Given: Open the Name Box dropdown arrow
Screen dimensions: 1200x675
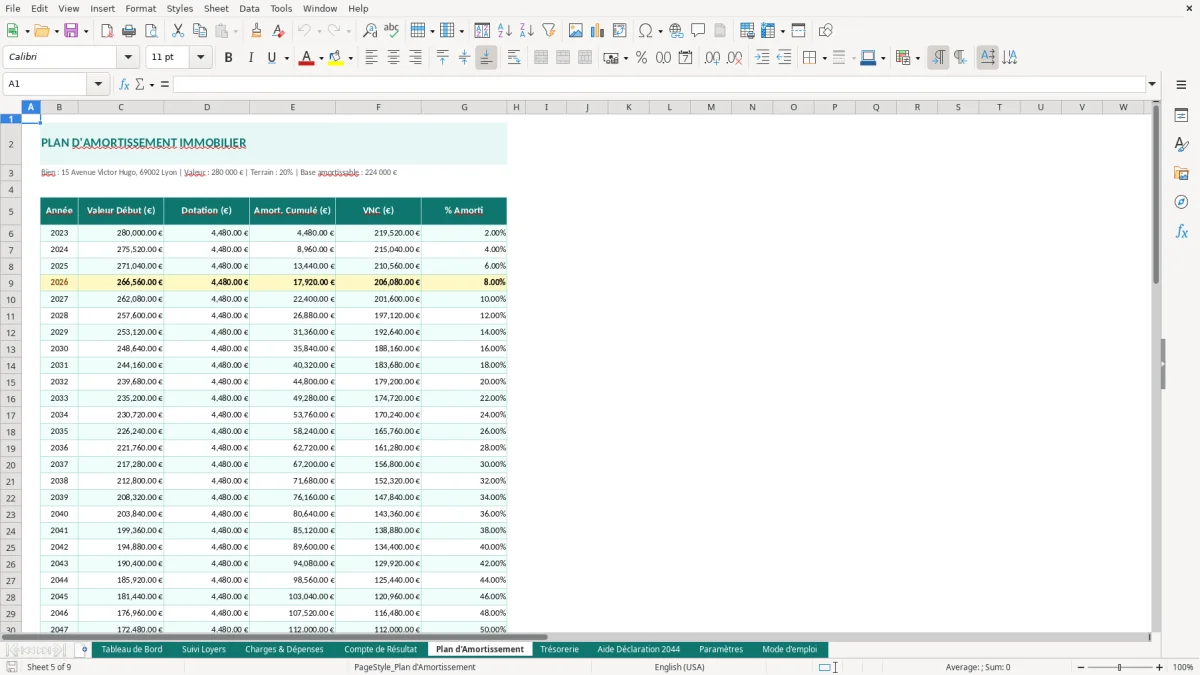Looking at the screenshot, I should click(98, 84).
